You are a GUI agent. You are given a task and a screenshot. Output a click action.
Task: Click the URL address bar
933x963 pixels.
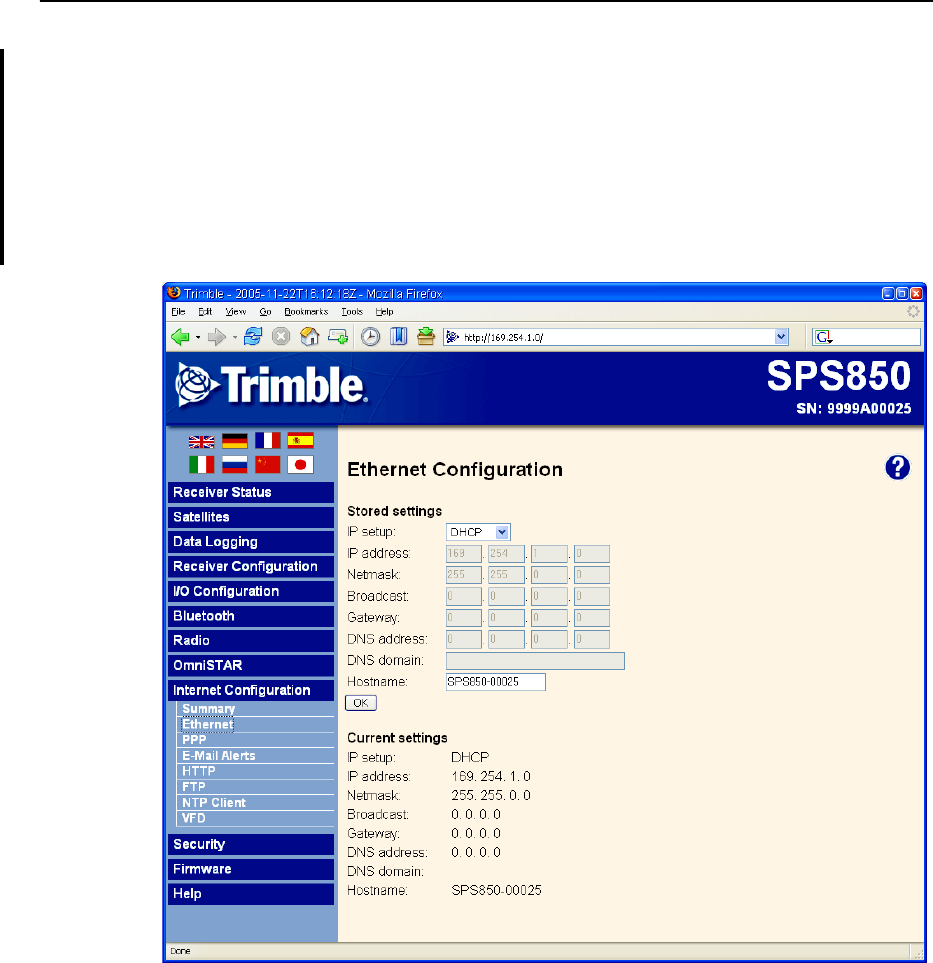click(x=615, y=337)
